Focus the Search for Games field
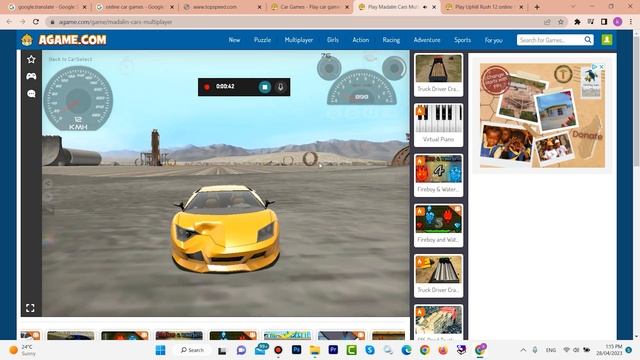The width and height of the screenshot is (640, 360). 550,40
